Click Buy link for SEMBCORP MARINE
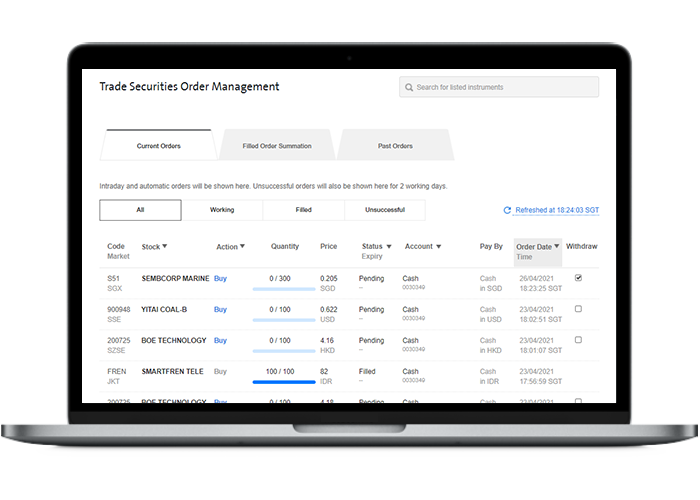Screen dimensions: 700x500 coord(220,278)
